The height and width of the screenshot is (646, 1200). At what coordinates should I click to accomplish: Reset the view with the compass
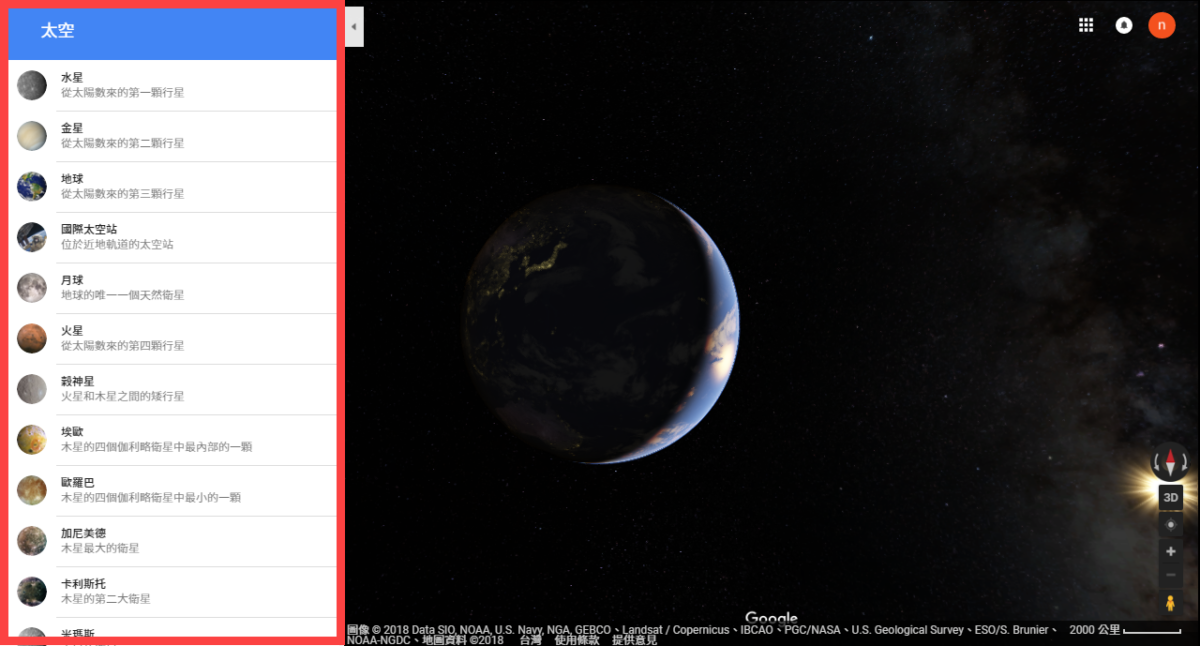click(x=1170, y=463)
